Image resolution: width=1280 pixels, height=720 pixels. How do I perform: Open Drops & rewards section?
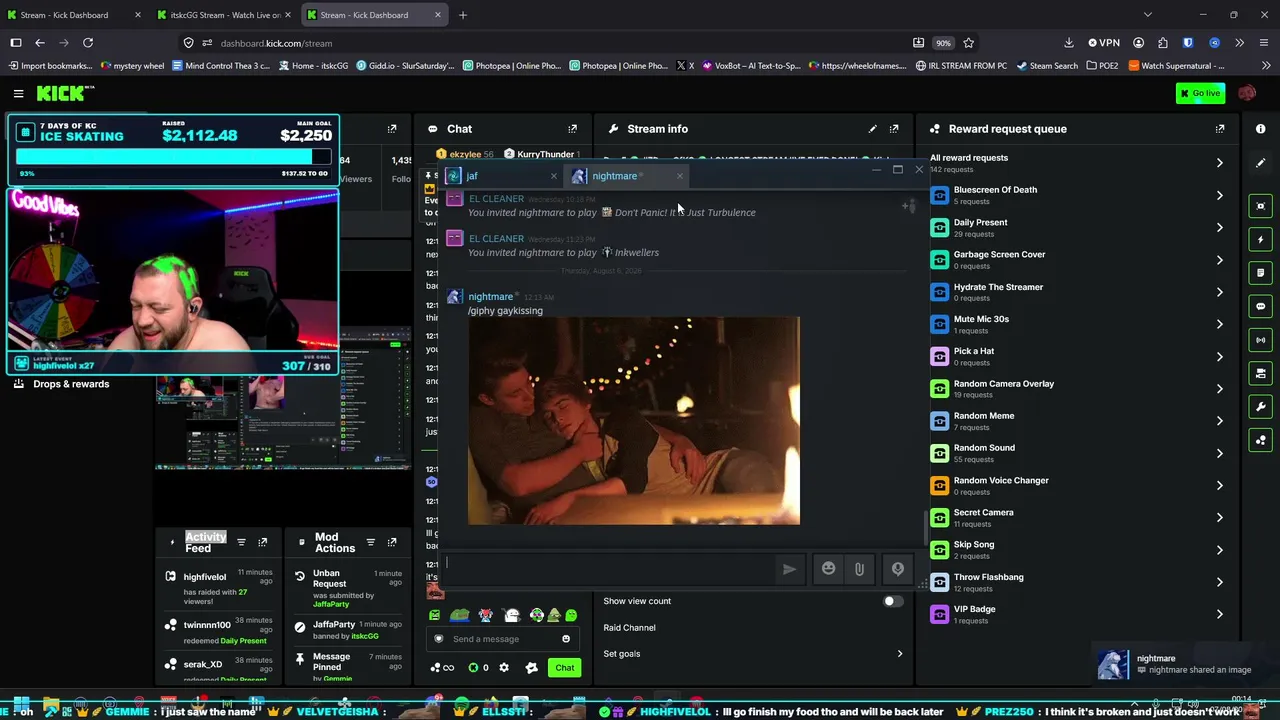click(x=61, y=384)
